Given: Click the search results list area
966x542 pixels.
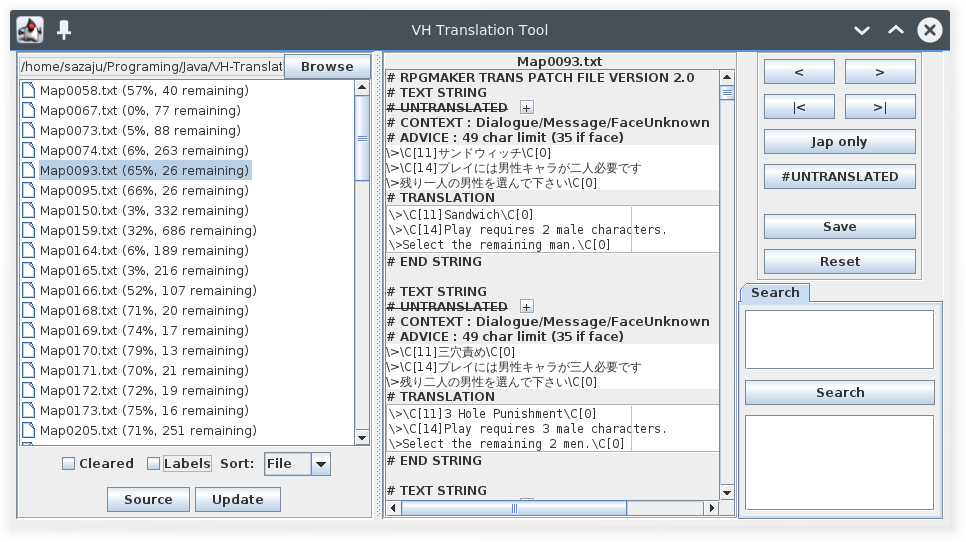Looking at the screenshot, I should pos(840,463).
